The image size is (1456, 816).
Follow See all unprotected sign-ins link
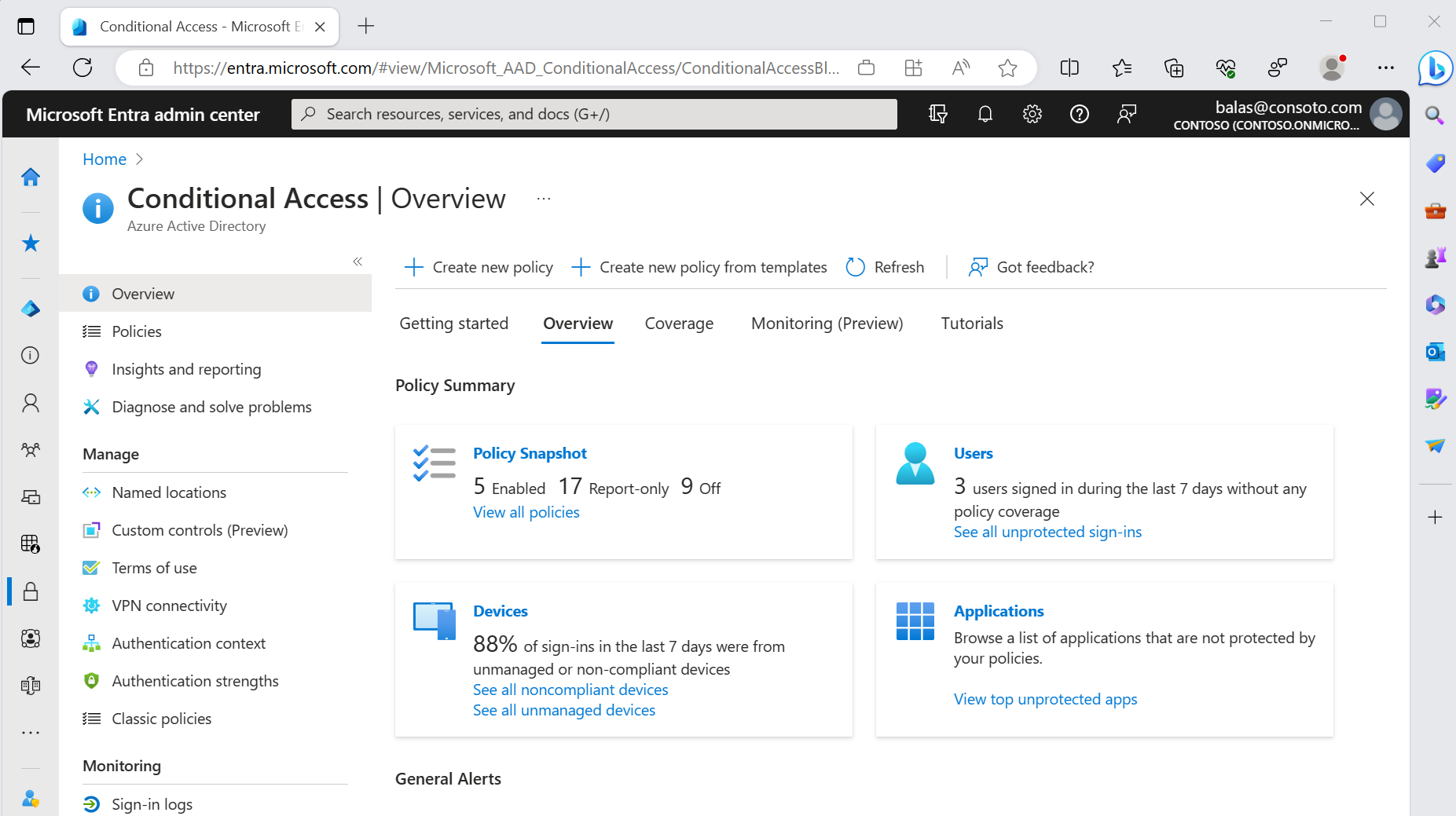click(1047, 532)
